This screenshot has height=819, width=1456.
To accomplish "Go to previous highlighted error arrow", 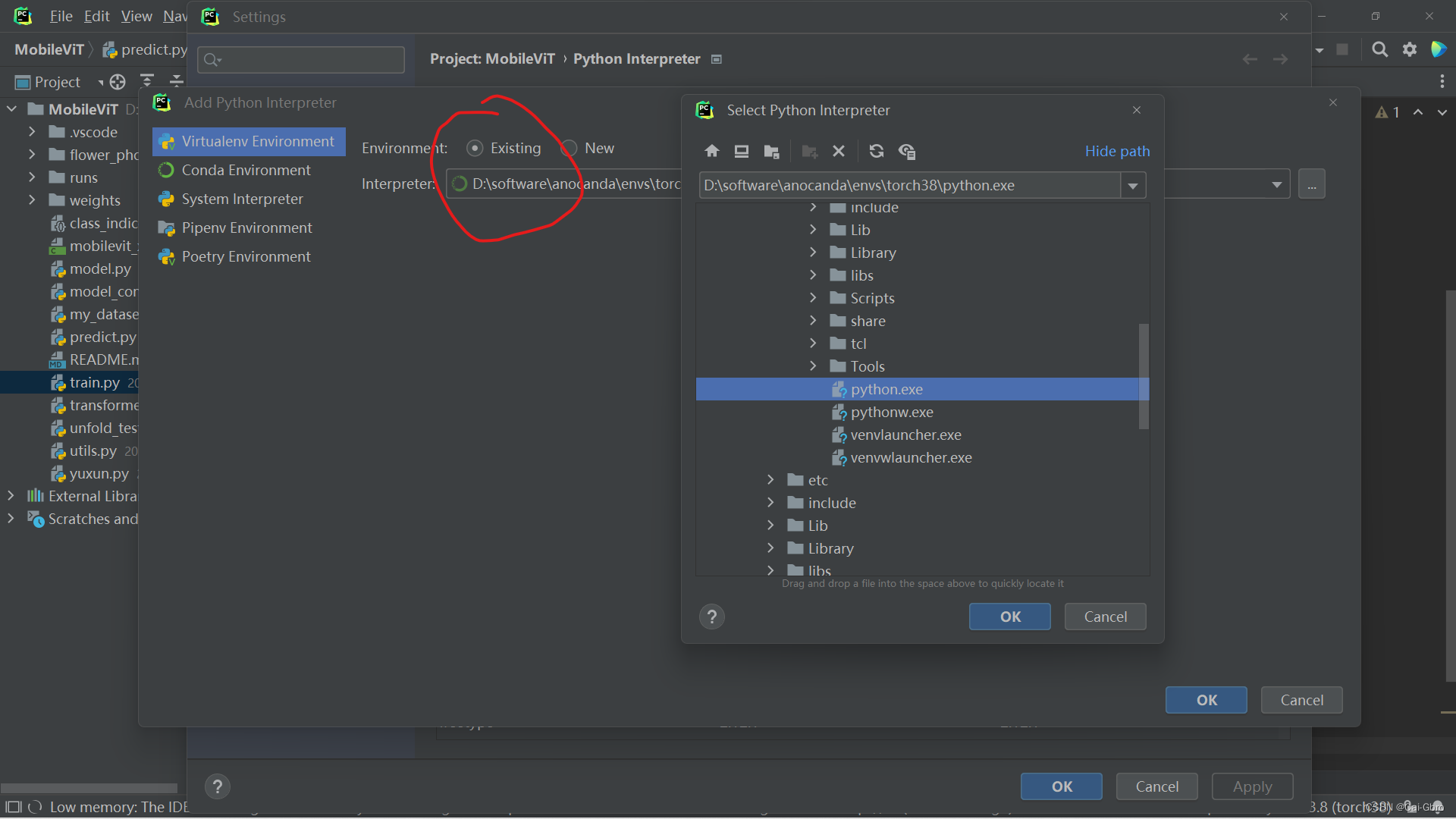I will click(x=1417, y=112).
